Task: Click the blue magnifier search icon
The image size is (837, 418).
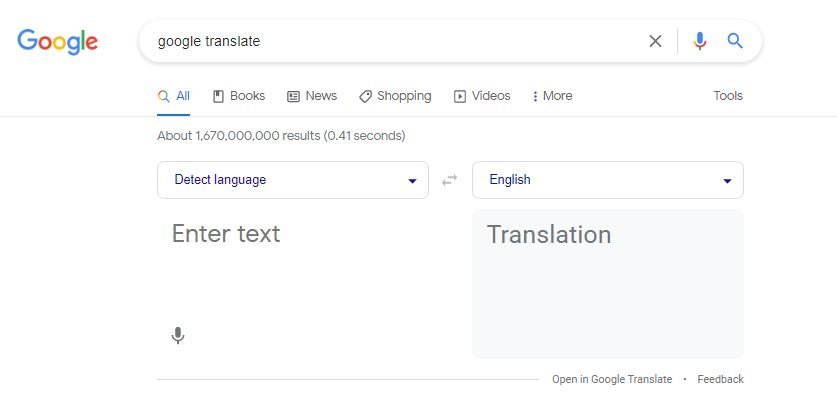Action: point(735,41)
